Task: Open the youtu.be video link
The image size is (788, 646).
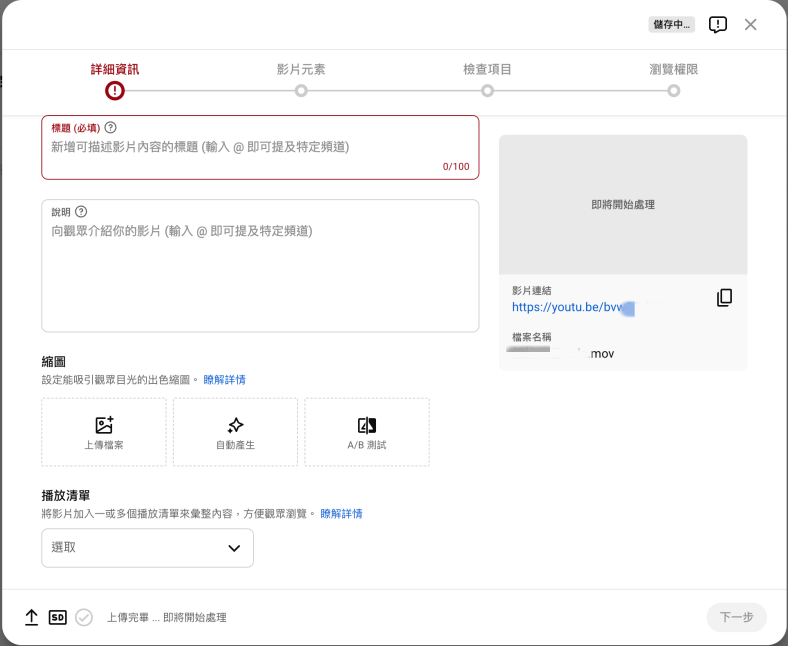Action: click(x=573, y=307)
